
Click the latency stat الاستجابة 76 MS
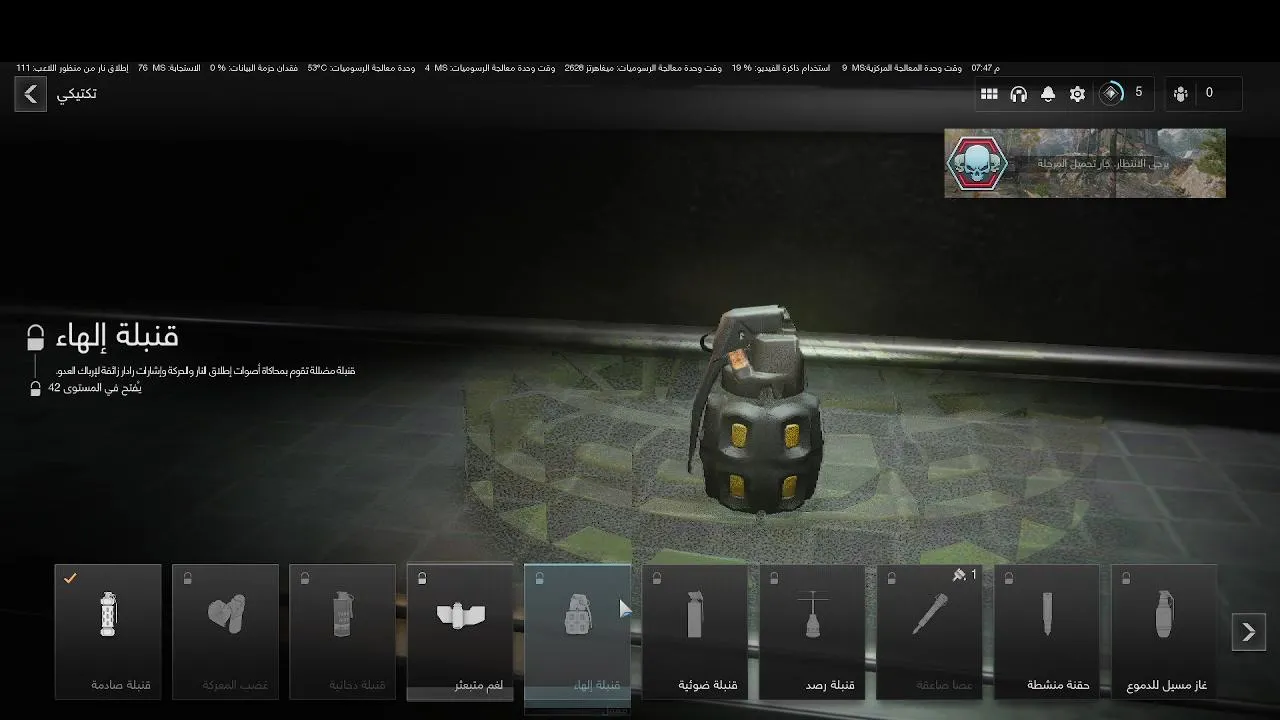click(169, 68)
